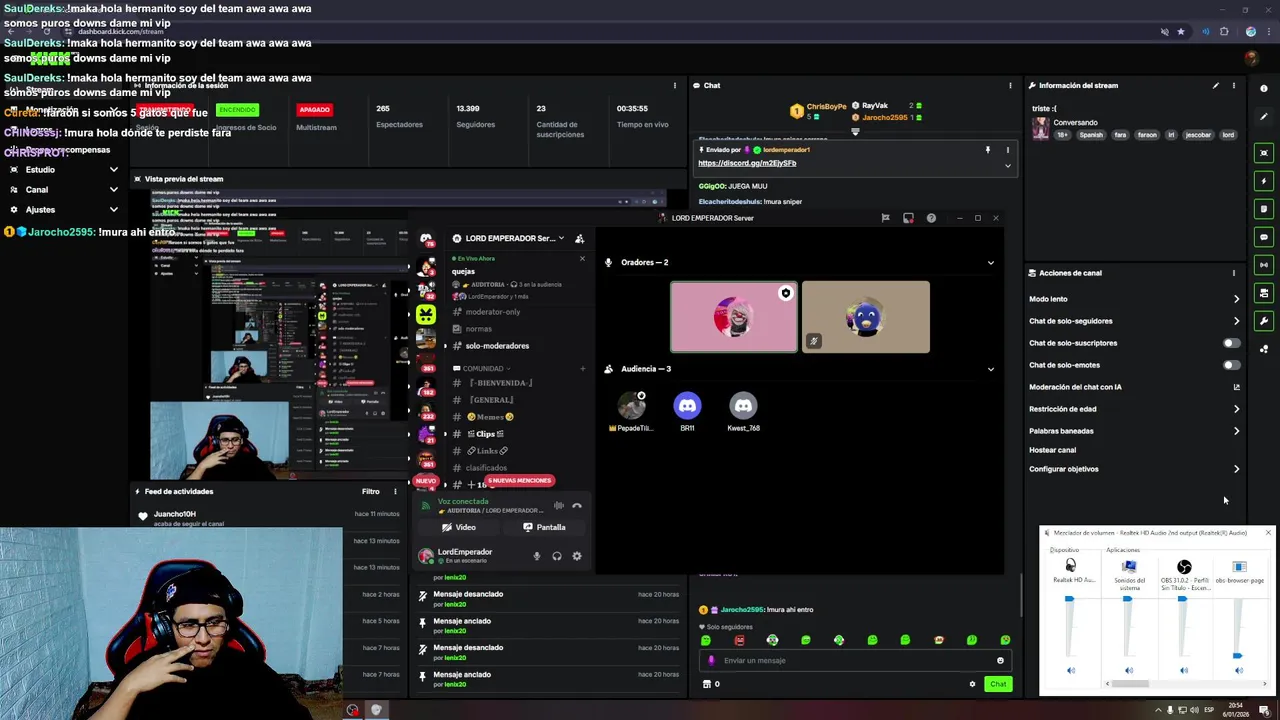
Task: Click the wrench sidebar icon
Action: [x=1264, y=321]
